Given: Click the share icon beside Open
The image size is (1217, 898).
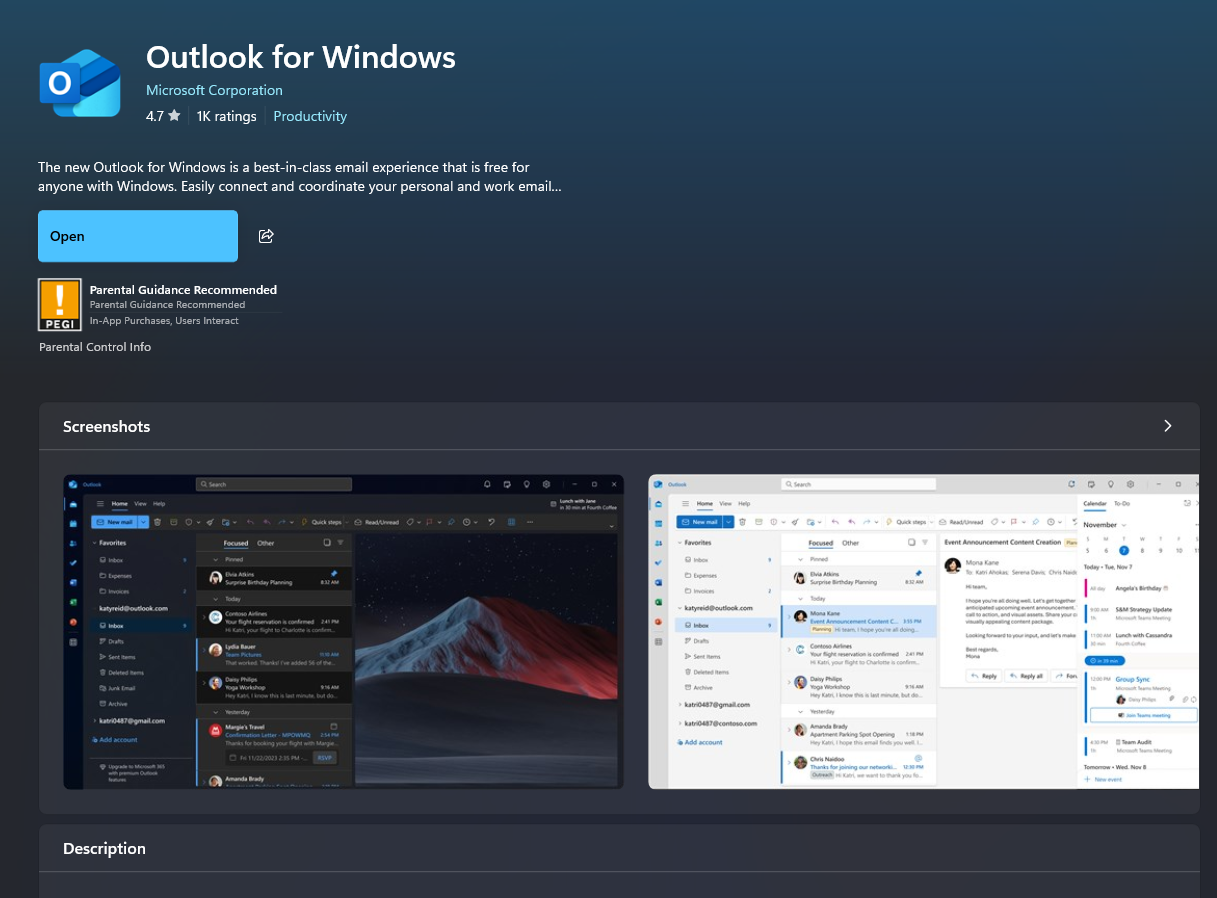Looking at the screenshot, I should (x=266, y=236).
